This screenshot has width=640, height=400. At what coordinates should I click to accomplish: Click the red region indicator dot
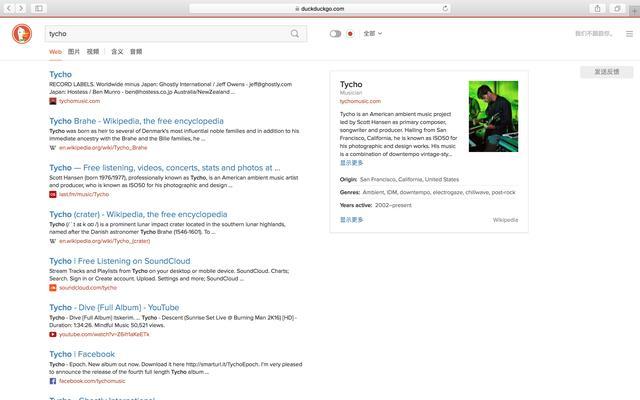coord(350,33)
